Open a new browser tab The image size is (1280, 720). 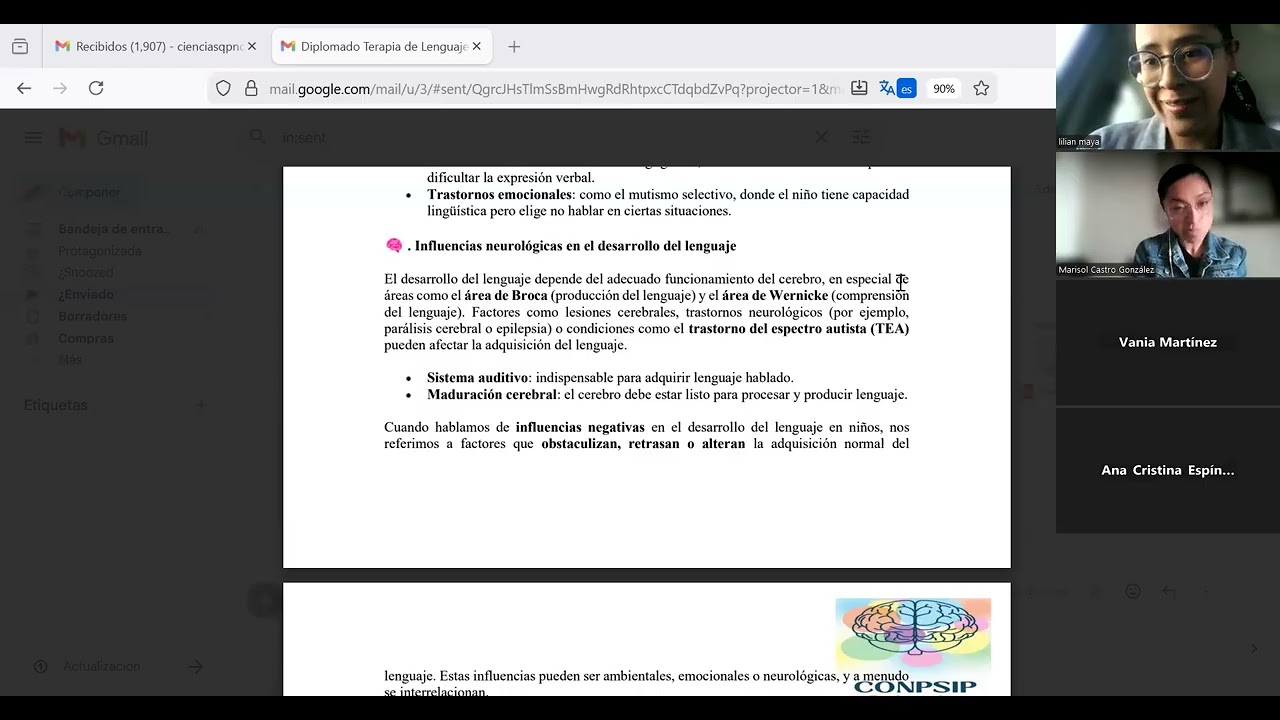(x=514, y=46)
